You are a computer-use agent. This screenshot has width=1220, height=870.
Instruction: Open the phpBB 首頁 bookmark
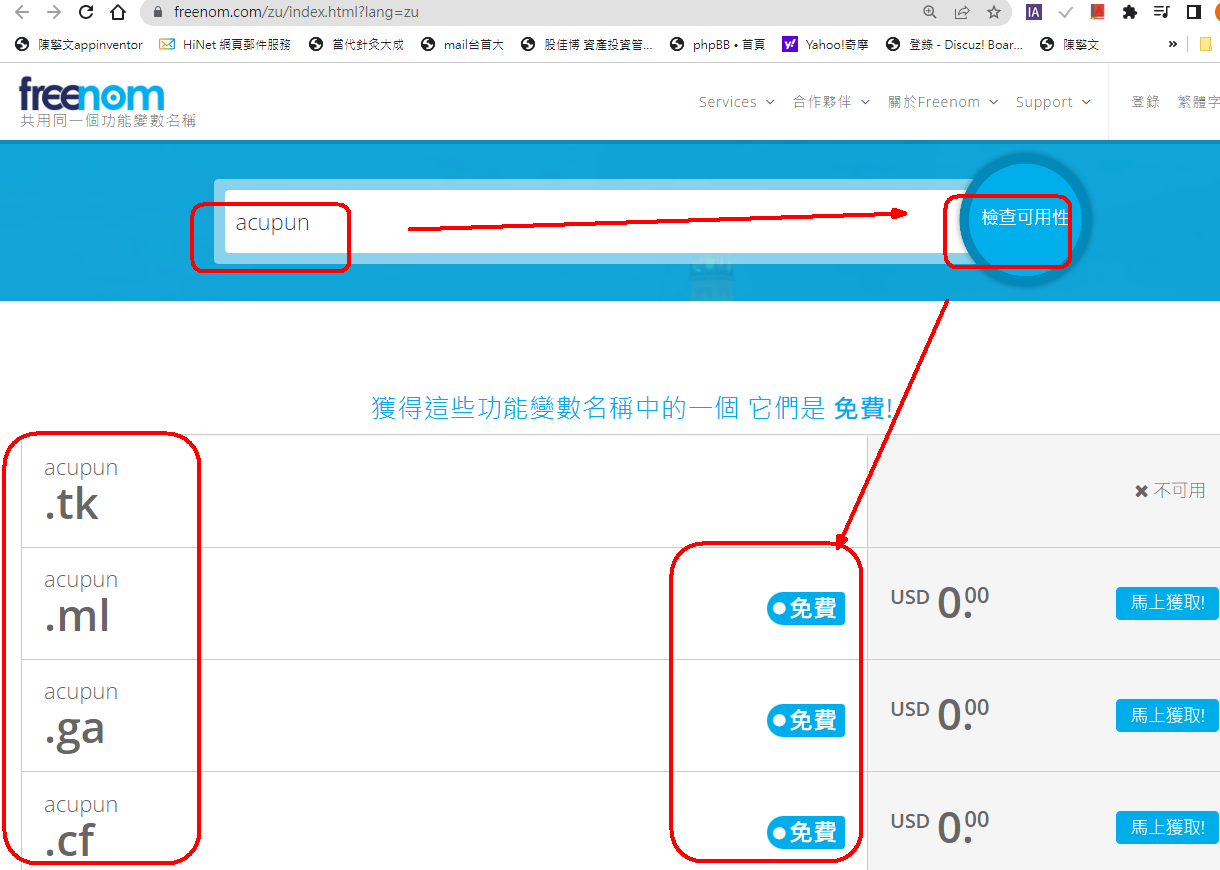pyautogui.click(x=718, y=44)
